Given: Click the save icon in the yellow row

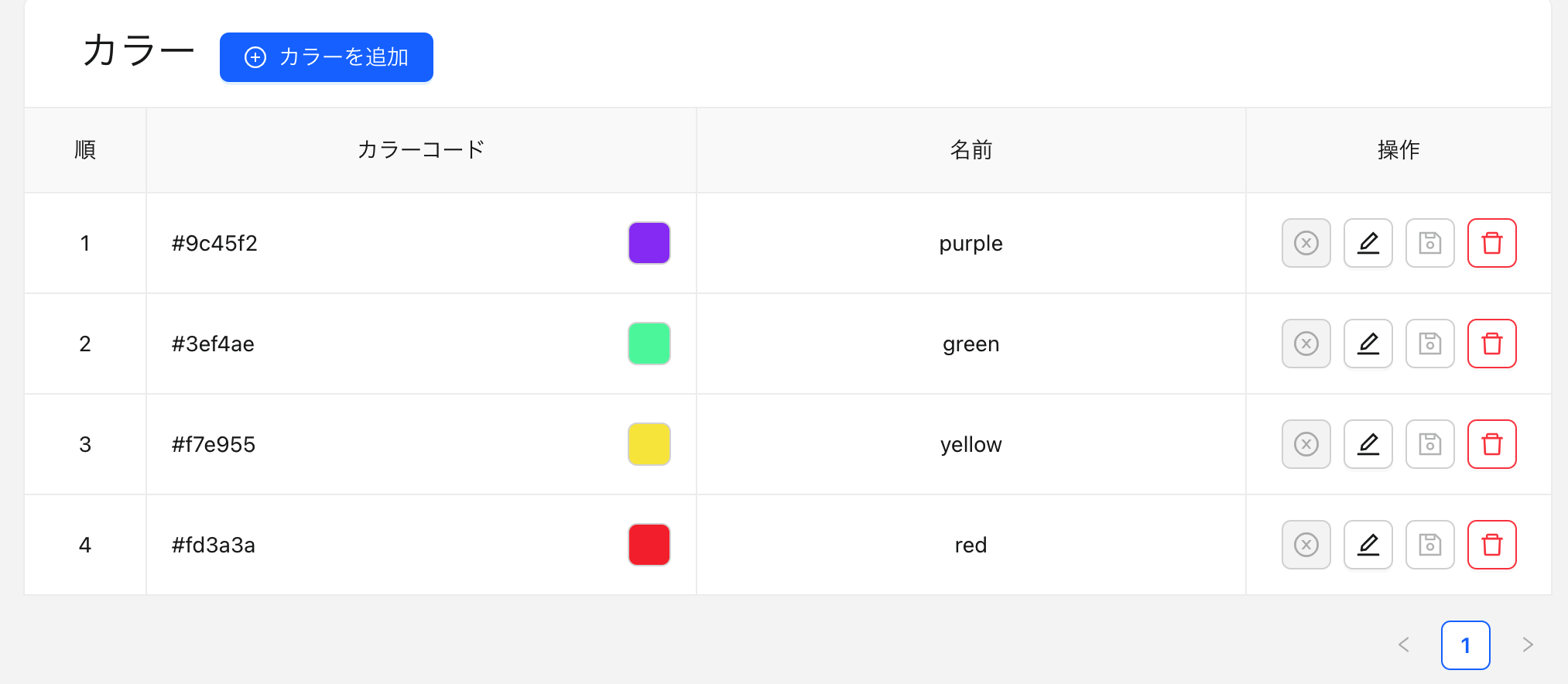Looking at the screenshot, I should click(x=1429, y=444).
